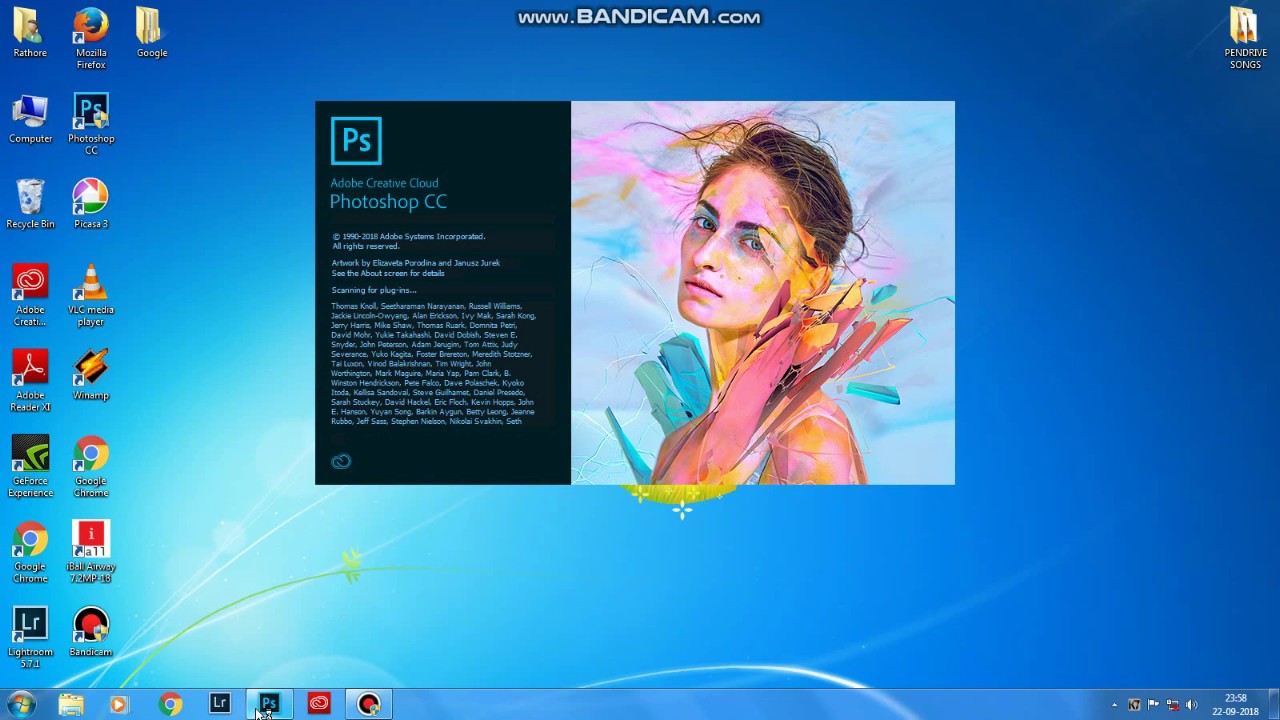Open File Explorer from the taskbar
This screenshot has width=1280, height=720.
click(71, 704)
